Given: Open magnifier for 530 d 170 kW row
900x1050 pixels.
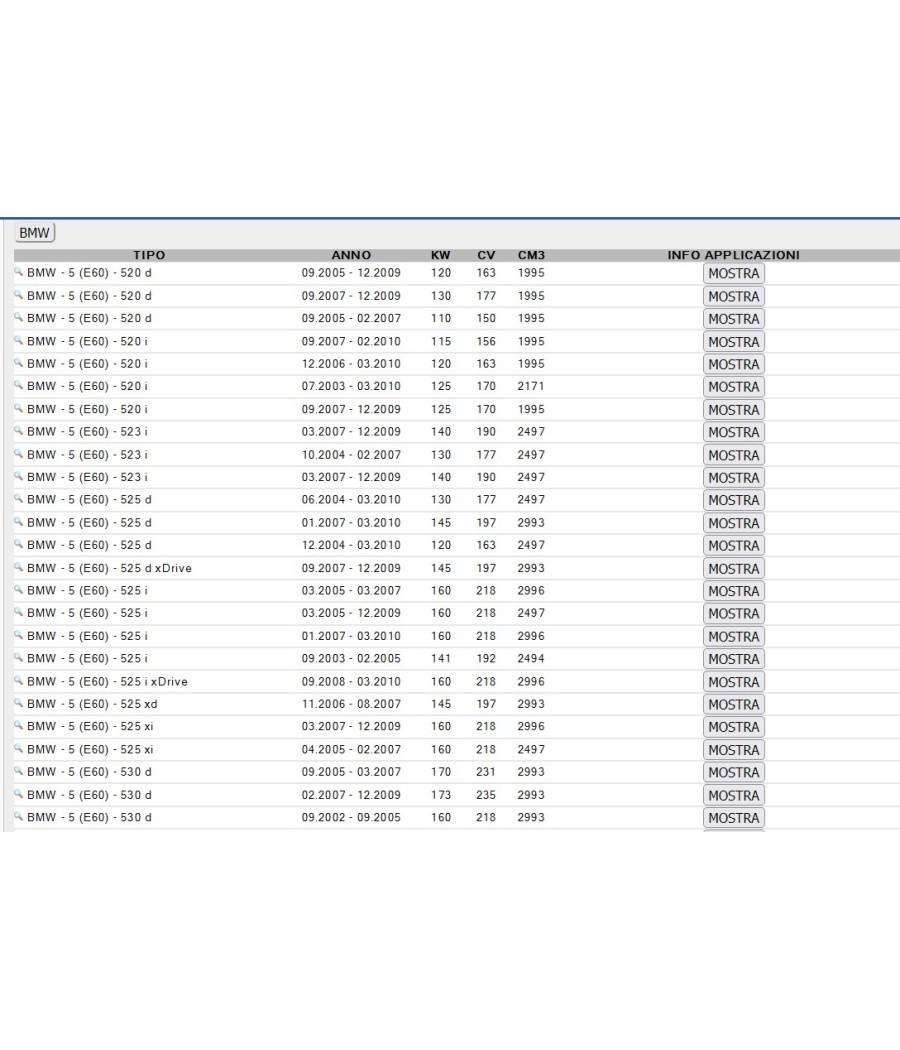Looking at the screenshot, I should pyautogui.click(x=19, y=771).
